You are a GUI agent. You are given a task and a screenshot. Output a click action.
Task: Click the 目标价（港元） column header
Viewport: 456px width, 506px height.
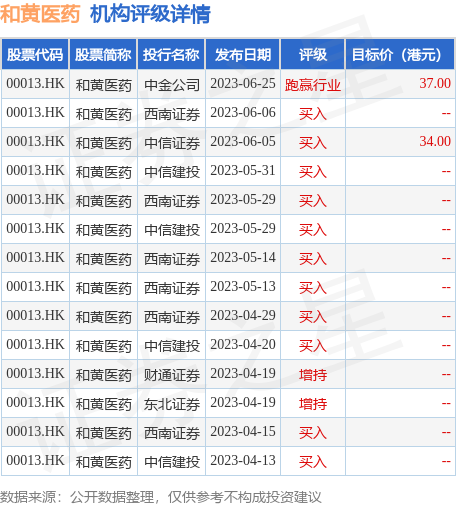click(400, 54)
